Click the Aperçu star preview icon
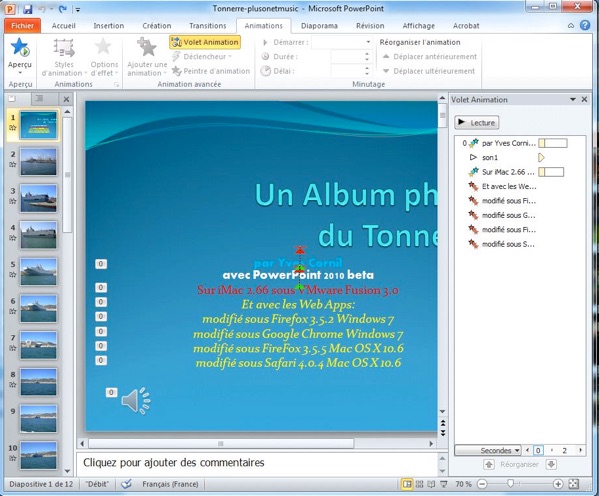 [20, 47]
